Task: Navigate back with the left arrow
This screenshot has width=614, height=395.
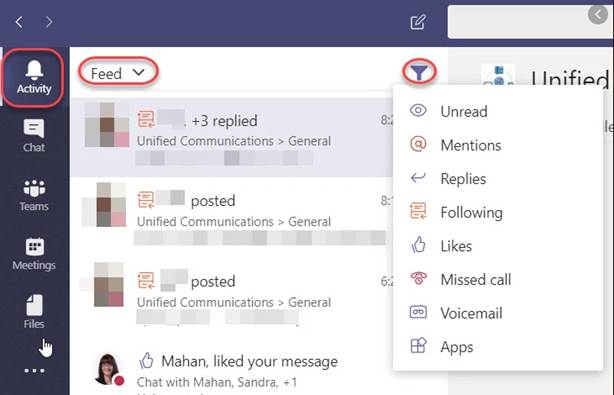Action: pyautogui.click(x=19, y=22)
